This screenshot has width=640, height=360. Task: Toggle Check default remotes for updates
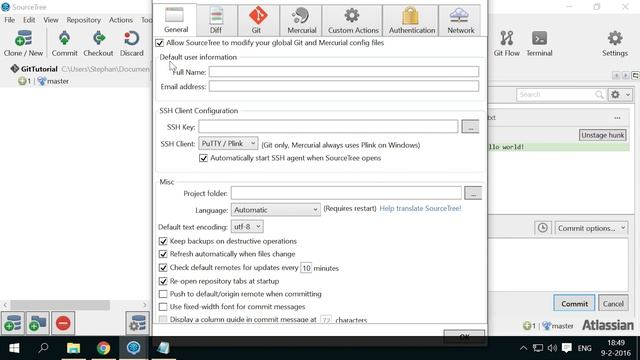click(163, 268)
